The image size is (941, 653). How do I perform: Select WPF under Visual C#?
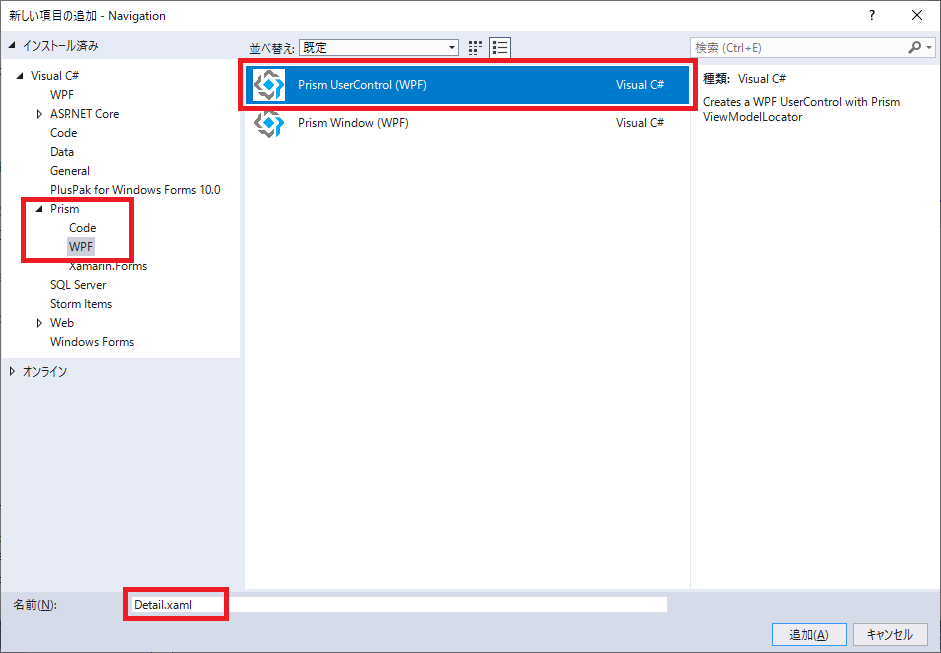coord(62,94)
